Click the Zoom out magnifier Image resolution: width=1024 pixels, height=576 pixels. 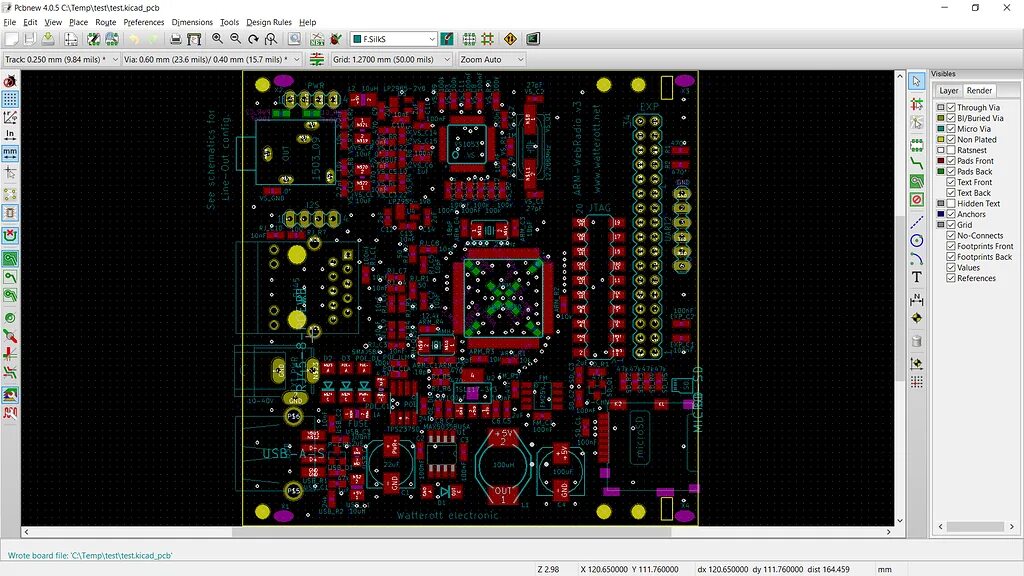(x=236, y=39)
